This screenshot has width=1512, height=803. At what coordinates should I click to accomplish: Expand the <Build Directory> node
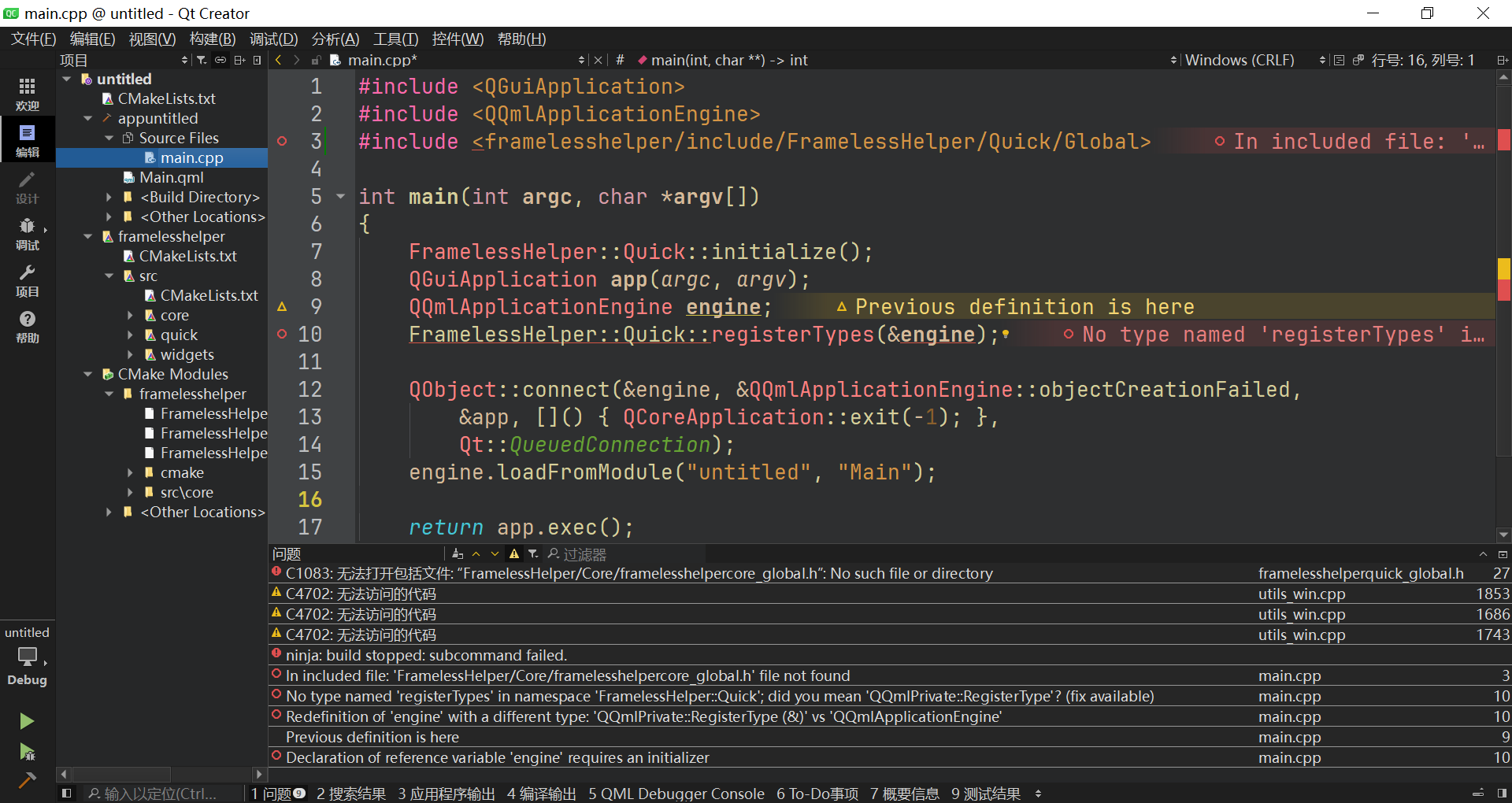[109, 197]
